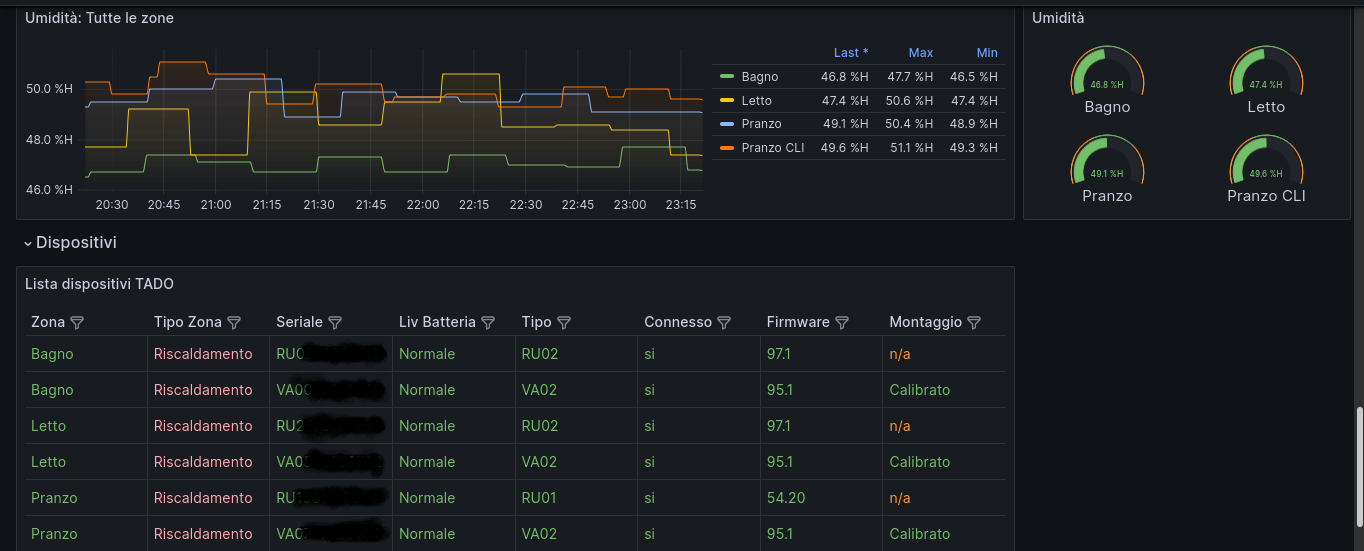
Task: Click the Pranzo series color swatch
Action: (727, 124)
